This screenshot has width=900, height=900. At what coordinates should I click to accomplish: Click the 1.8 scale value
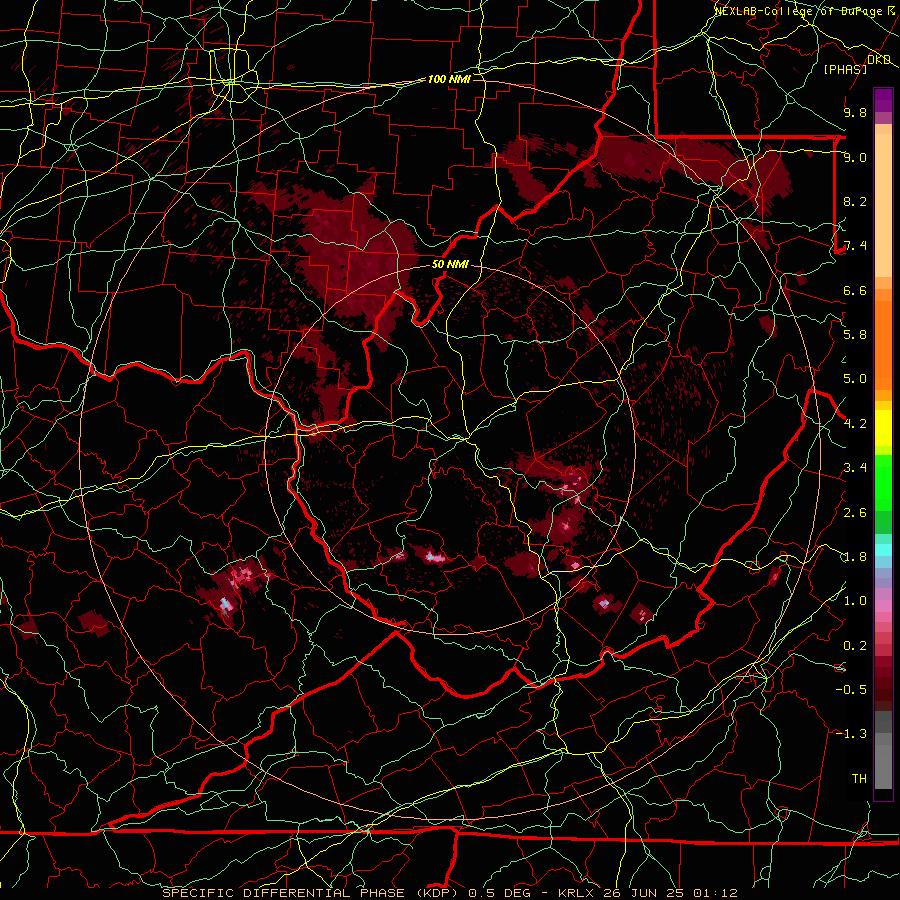tap(855, 557)
